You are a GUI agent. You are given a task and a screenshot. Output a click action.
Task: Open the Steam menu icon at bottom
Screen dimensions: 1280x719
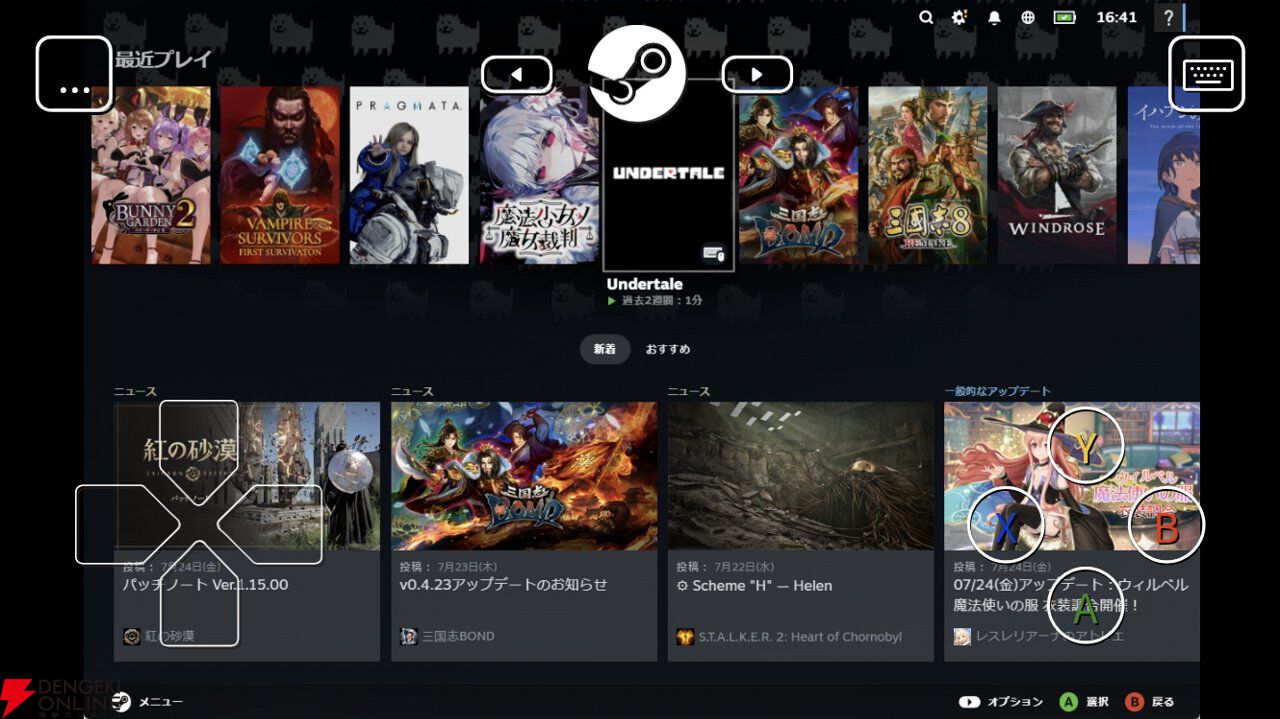tap(121, 702)
